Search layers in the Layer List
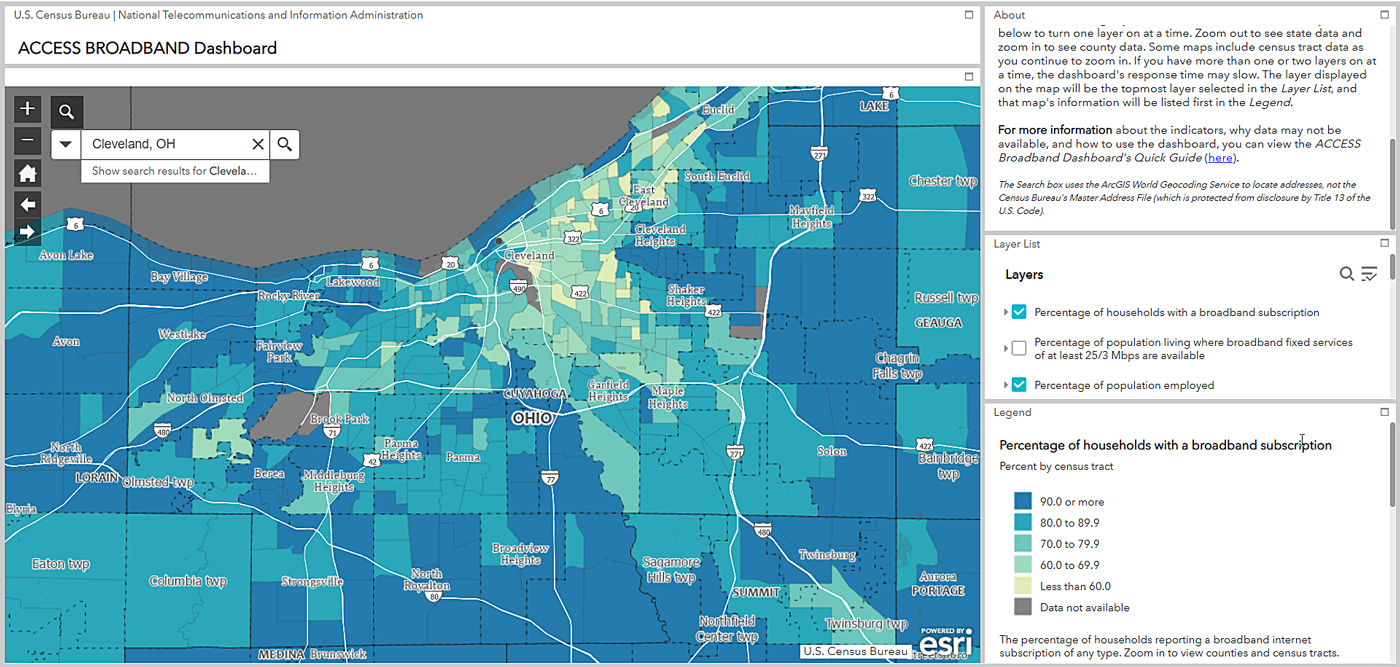 click(x=1347, y=274)
